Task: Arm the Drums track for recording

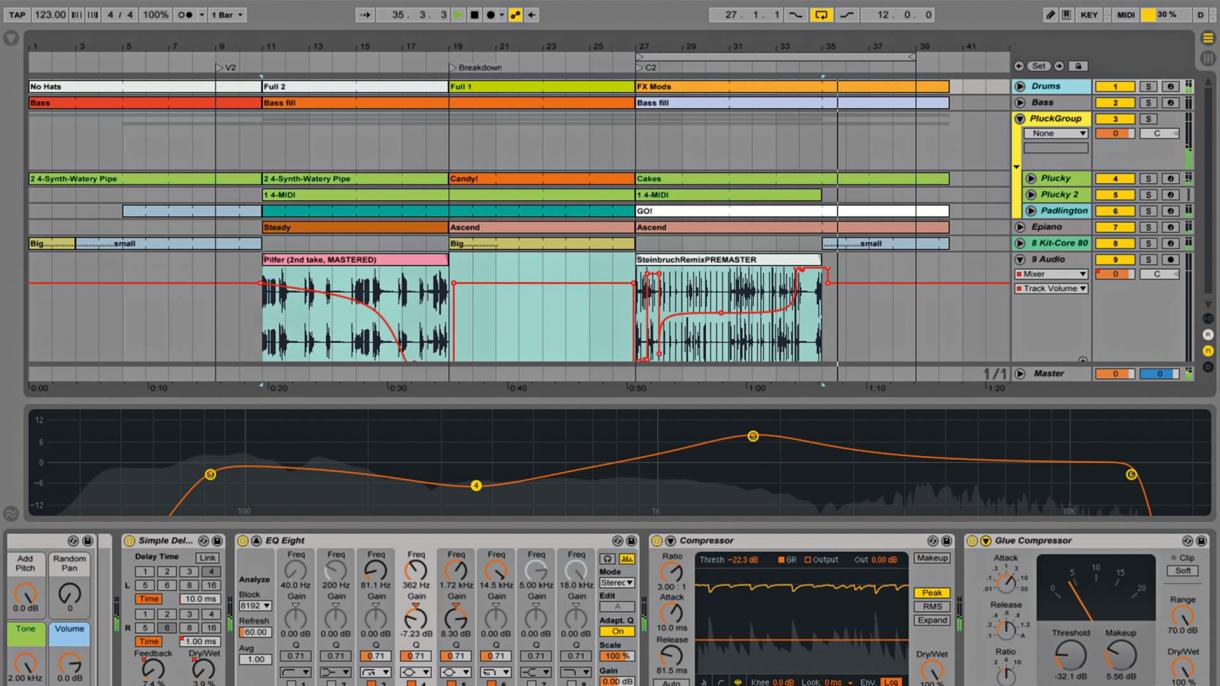Action: pyautogui.click(x=1169, y=87)
